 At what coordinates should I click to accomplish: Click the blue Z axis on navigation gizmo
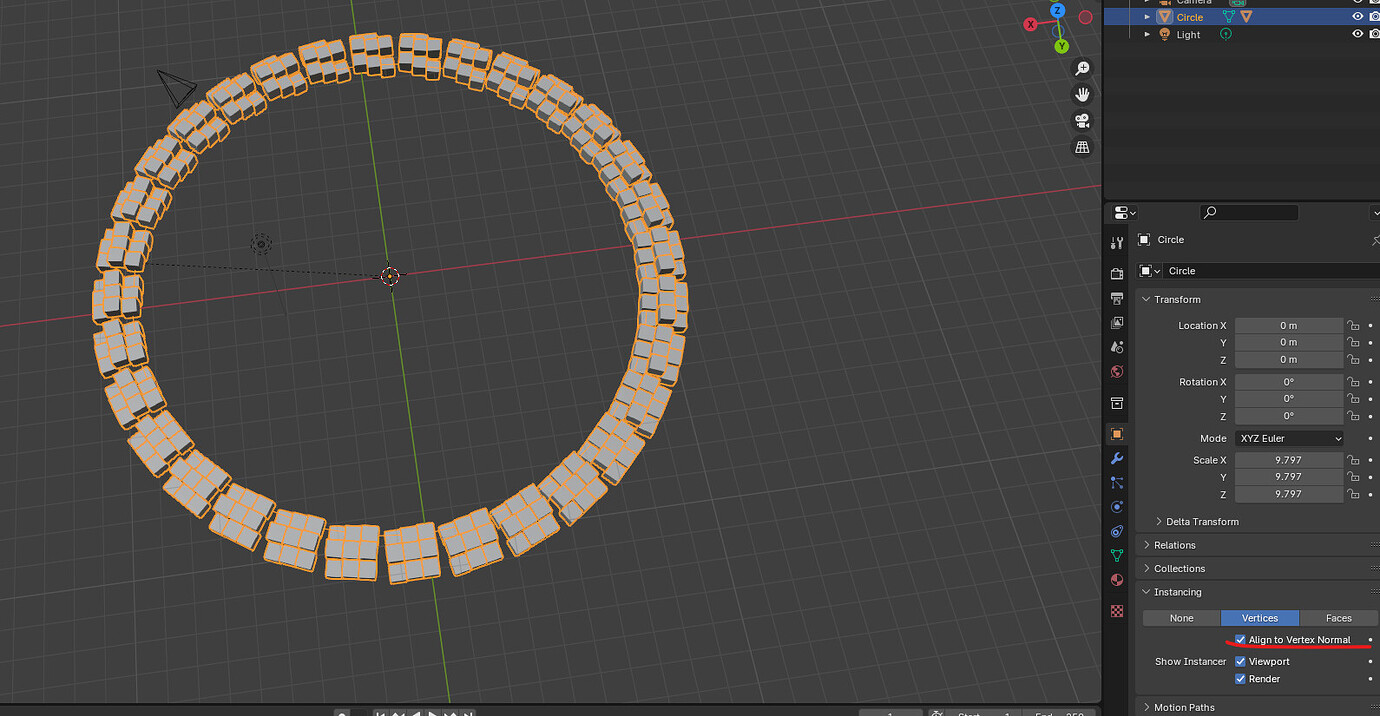pos(1057,11)
